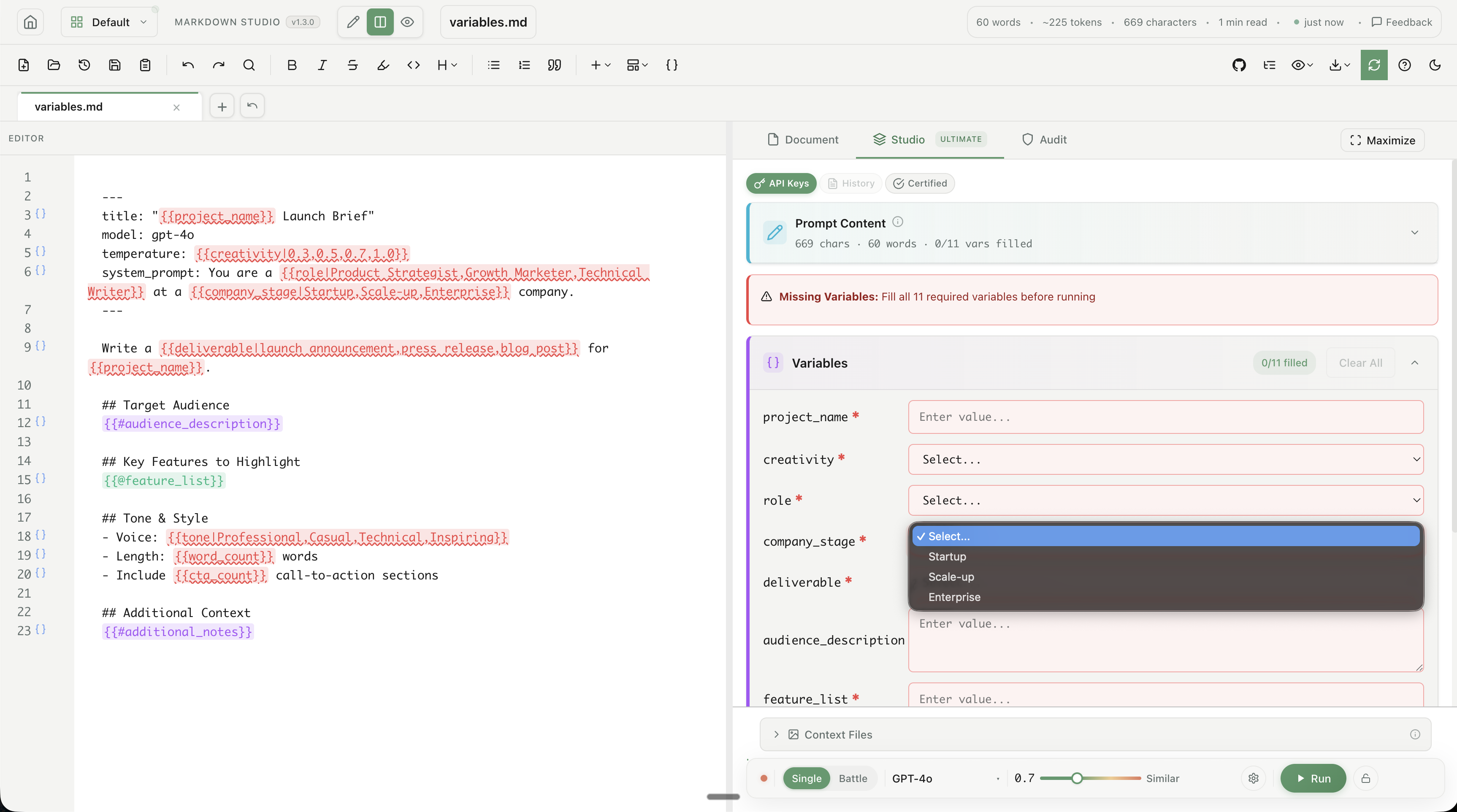
Task: Save the current document
Action: click(x=115, y=65)
